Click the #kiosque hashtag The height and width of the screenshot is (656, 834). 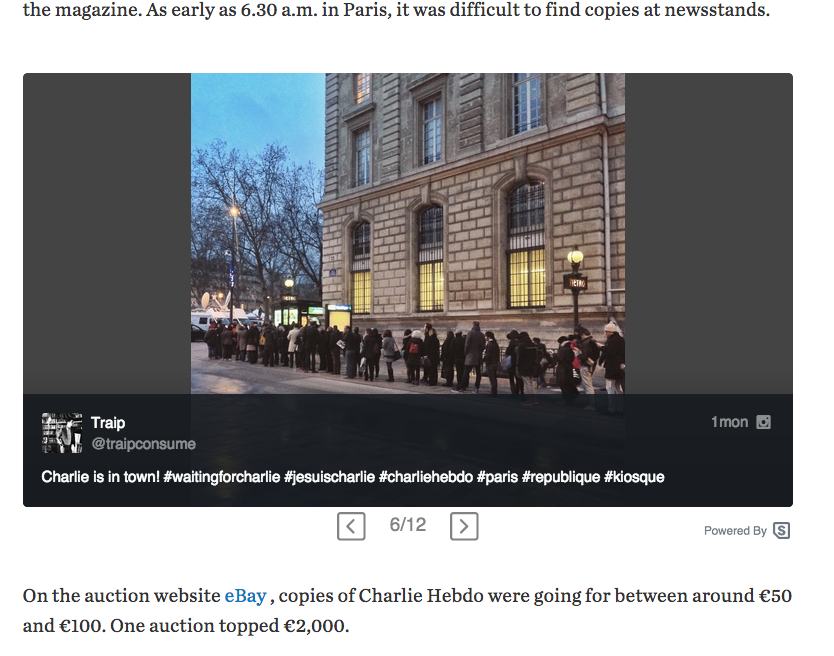click(x=634, y=477)
